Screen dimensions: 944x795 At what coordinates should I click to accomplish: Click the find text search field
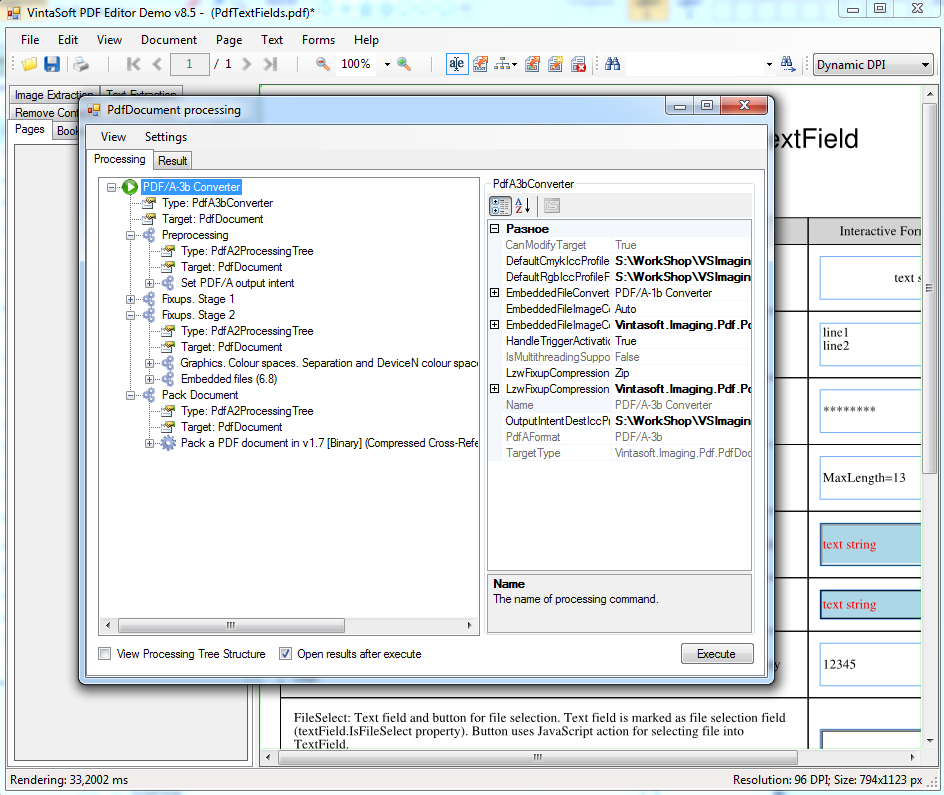pyautogui.click(x=695, y=64)
